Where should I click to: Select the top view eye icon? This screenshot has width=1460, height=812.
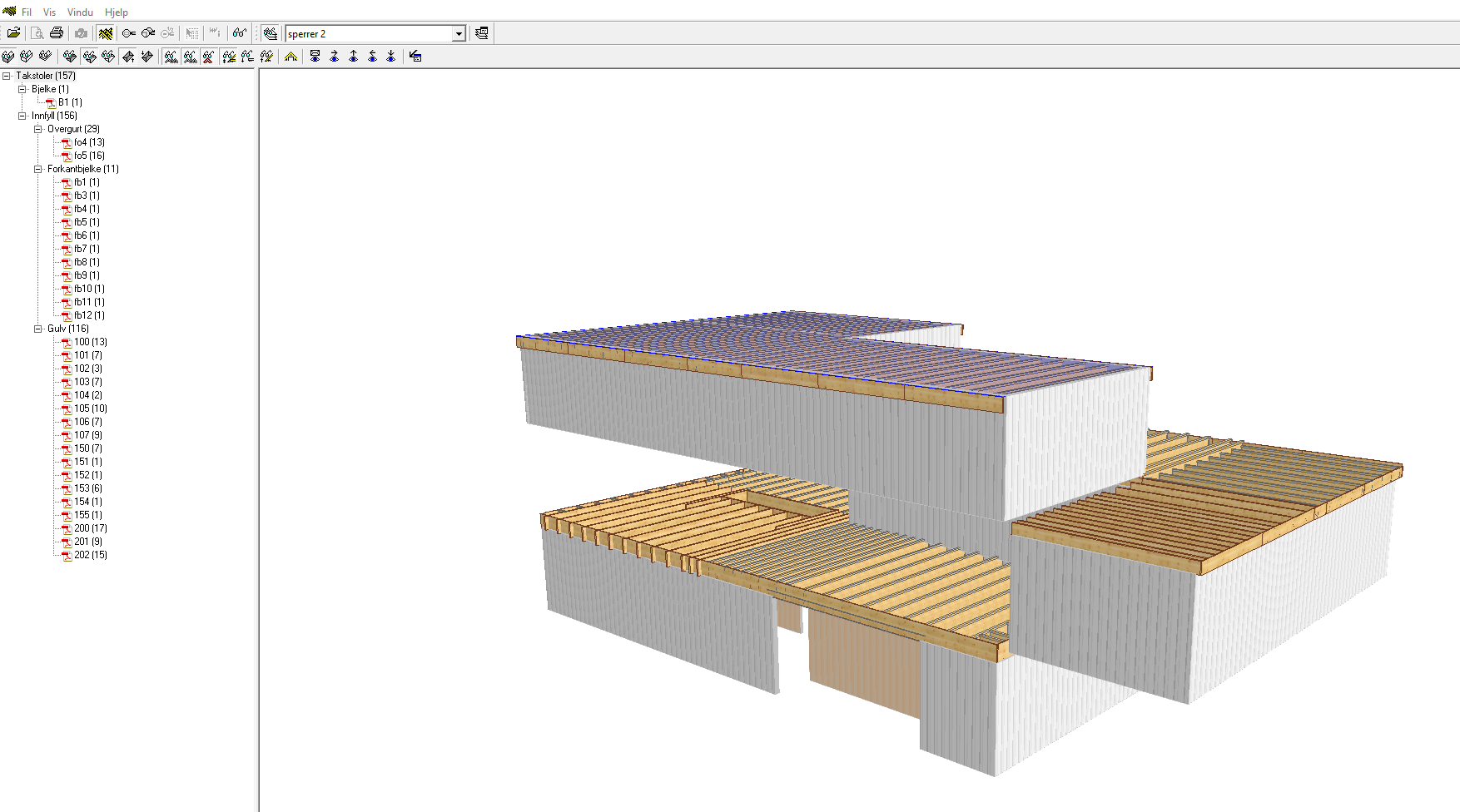coord(315,56)
